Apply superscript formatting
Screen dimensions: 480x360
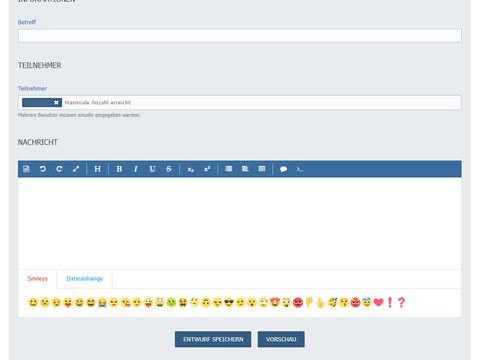207,169
